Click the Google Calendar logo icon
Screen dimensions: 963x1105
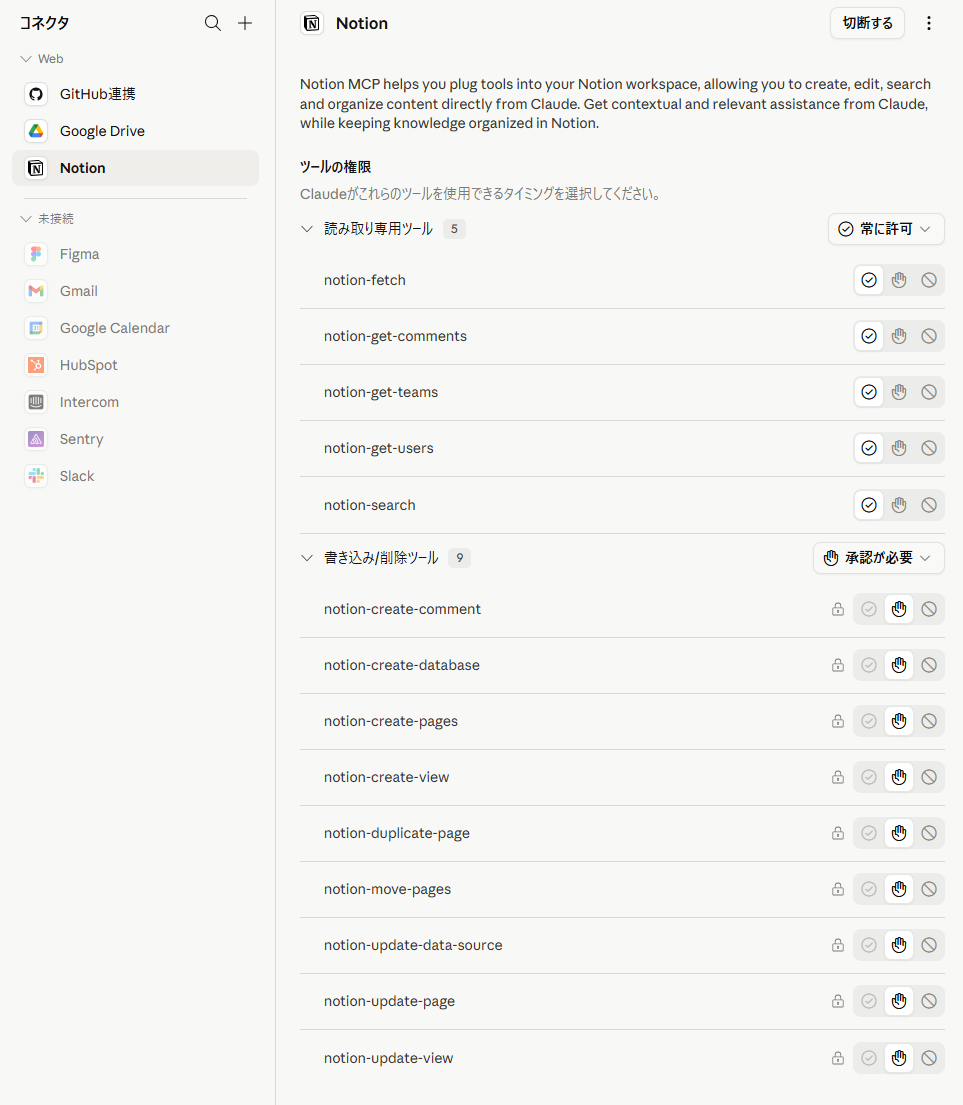click(x=36, y=328)
